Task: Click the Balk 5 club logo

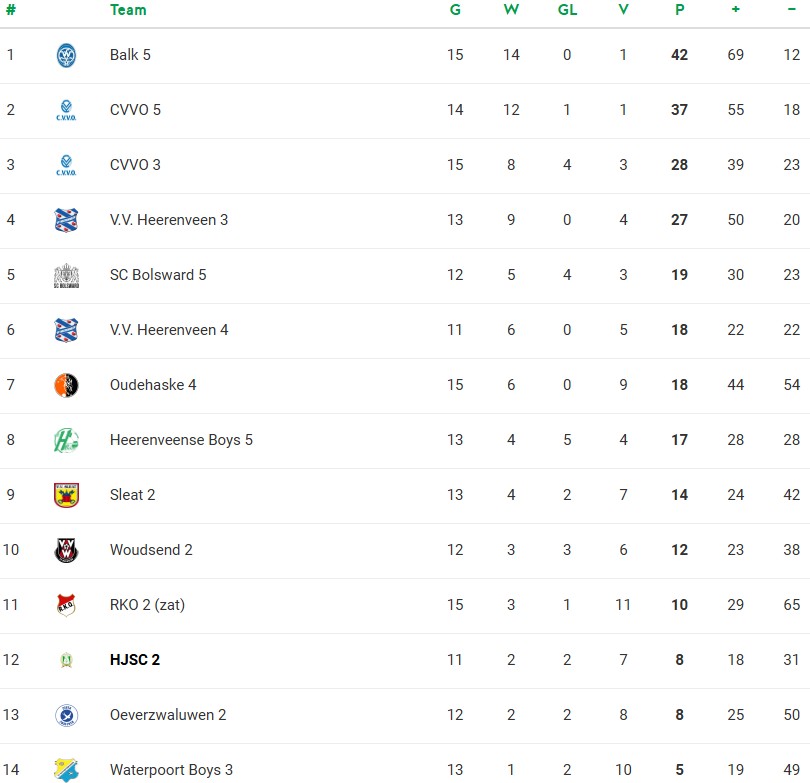Action: 66,55
